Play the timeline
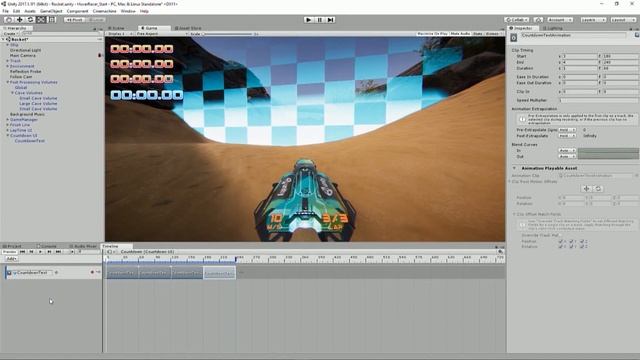This screenshot has width=640, height=360. [x=40, y=252]
